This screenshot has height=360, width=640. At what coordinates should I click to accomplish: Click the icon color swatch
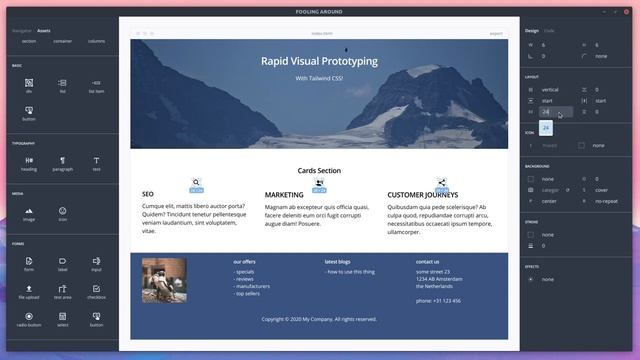coord(581,145)
